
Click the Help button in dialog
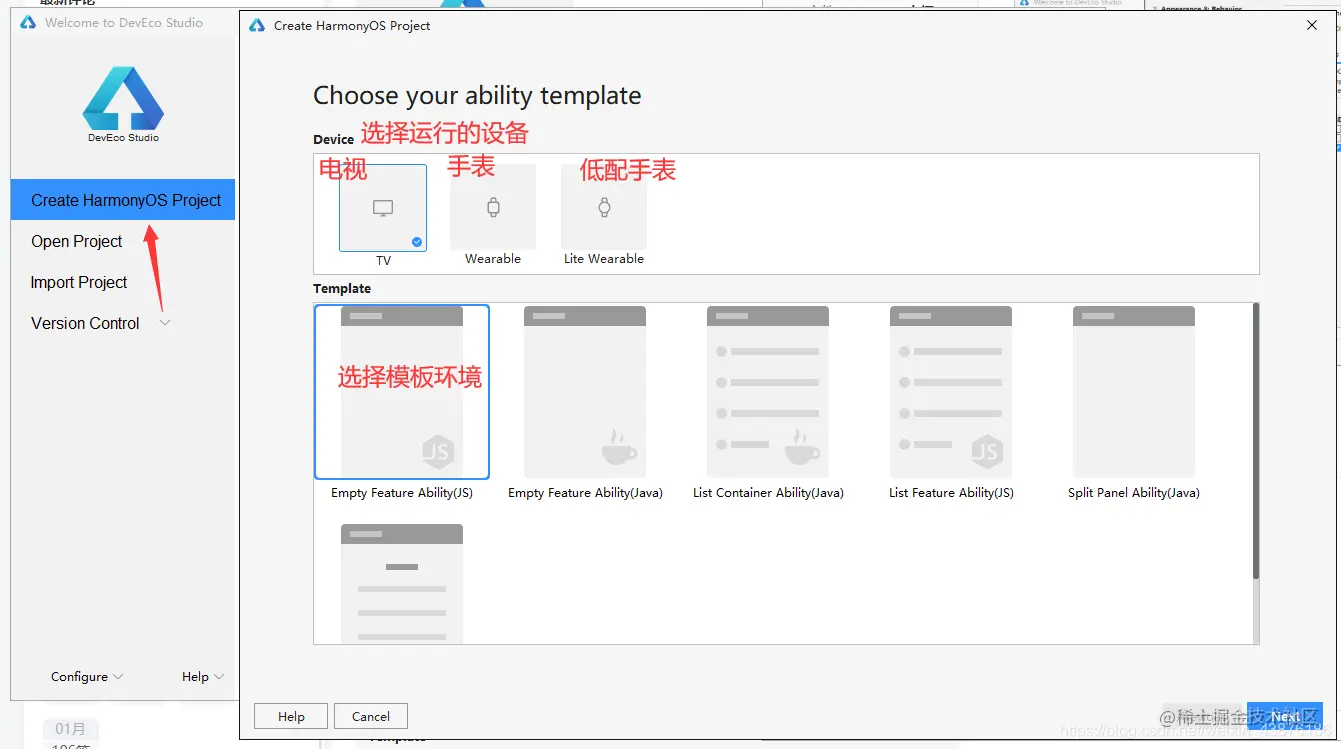click(291, 716)
